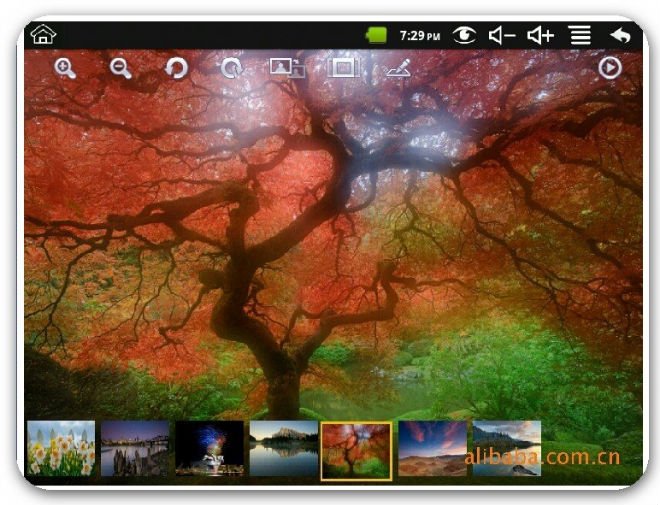Lower the volume with speaker minus
The image size is (660, 505).
click(502, 35)
